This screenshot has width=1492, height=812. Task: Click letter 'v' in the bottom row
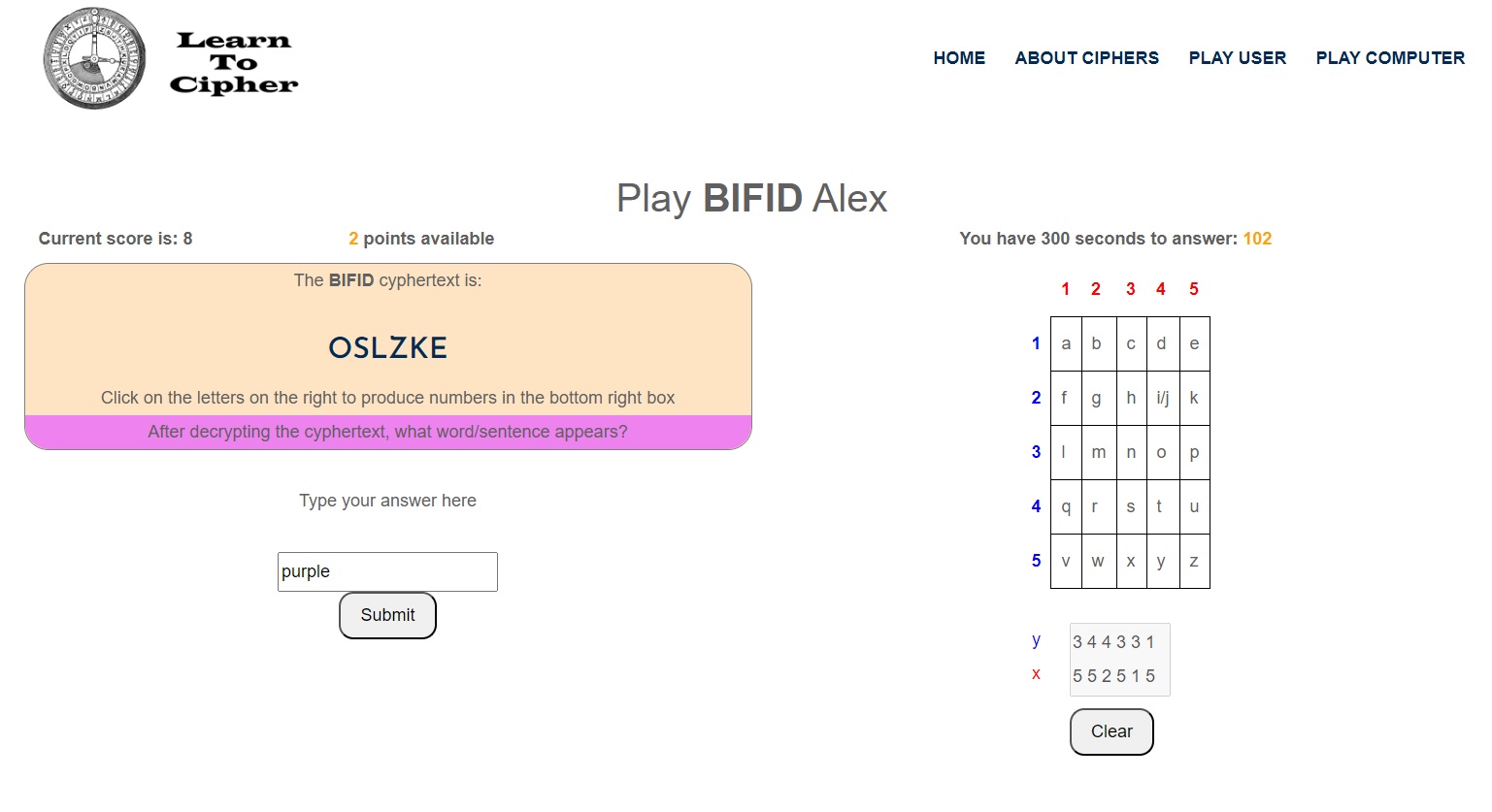(x=1066, y=561)
